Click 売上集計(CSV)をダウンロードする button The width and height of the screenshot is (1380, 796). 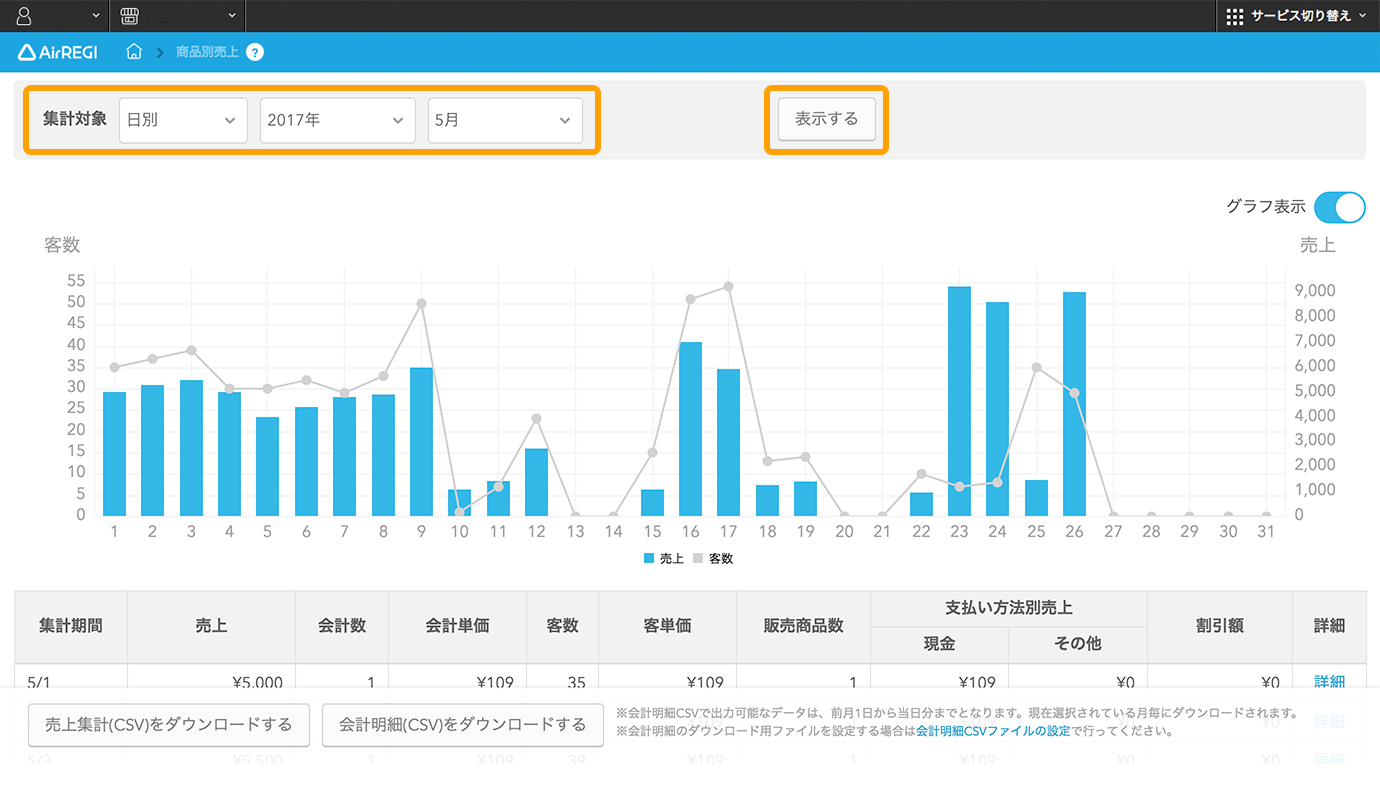[168, 725]
